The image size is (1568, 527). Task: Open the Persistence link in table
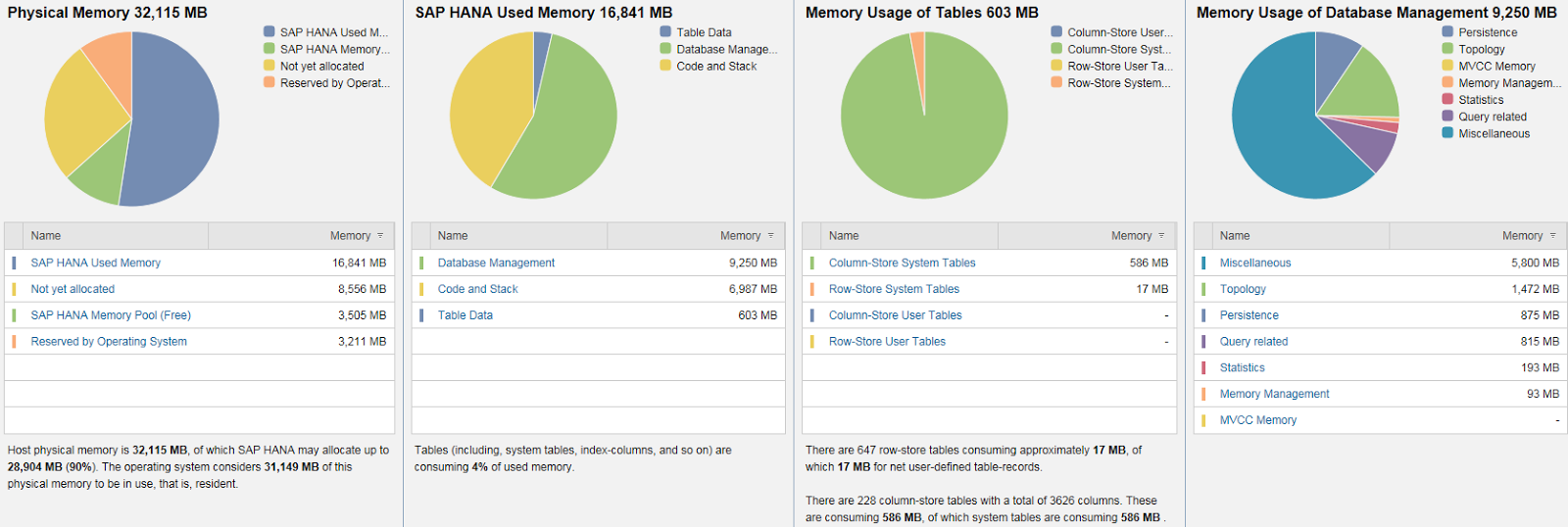click(x=1249, y=315)
